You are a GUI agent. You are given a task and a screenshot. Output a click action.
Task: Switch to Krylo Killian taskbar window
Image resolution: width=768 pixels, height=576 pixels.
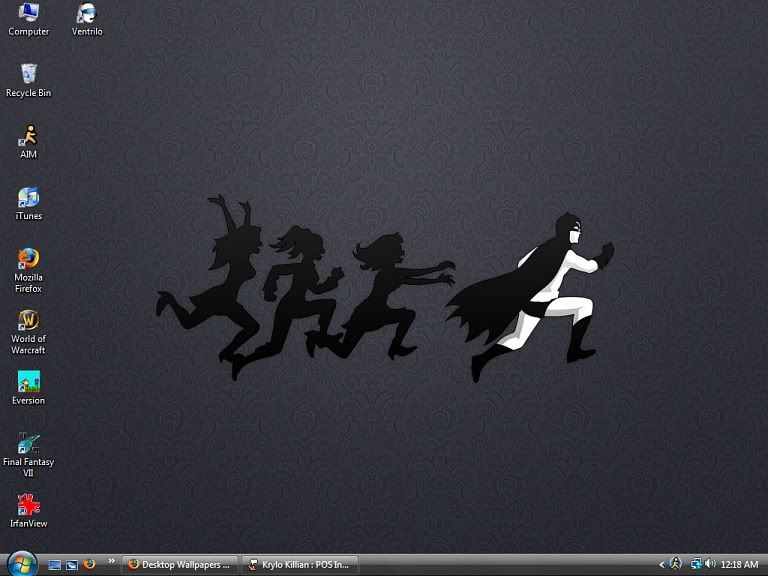300,565
